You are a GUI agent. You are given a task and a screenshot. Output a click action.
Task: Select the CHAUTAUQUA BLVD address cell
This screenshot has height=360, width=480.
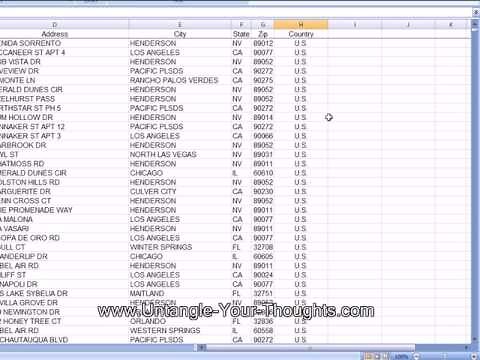pos(64,340)
